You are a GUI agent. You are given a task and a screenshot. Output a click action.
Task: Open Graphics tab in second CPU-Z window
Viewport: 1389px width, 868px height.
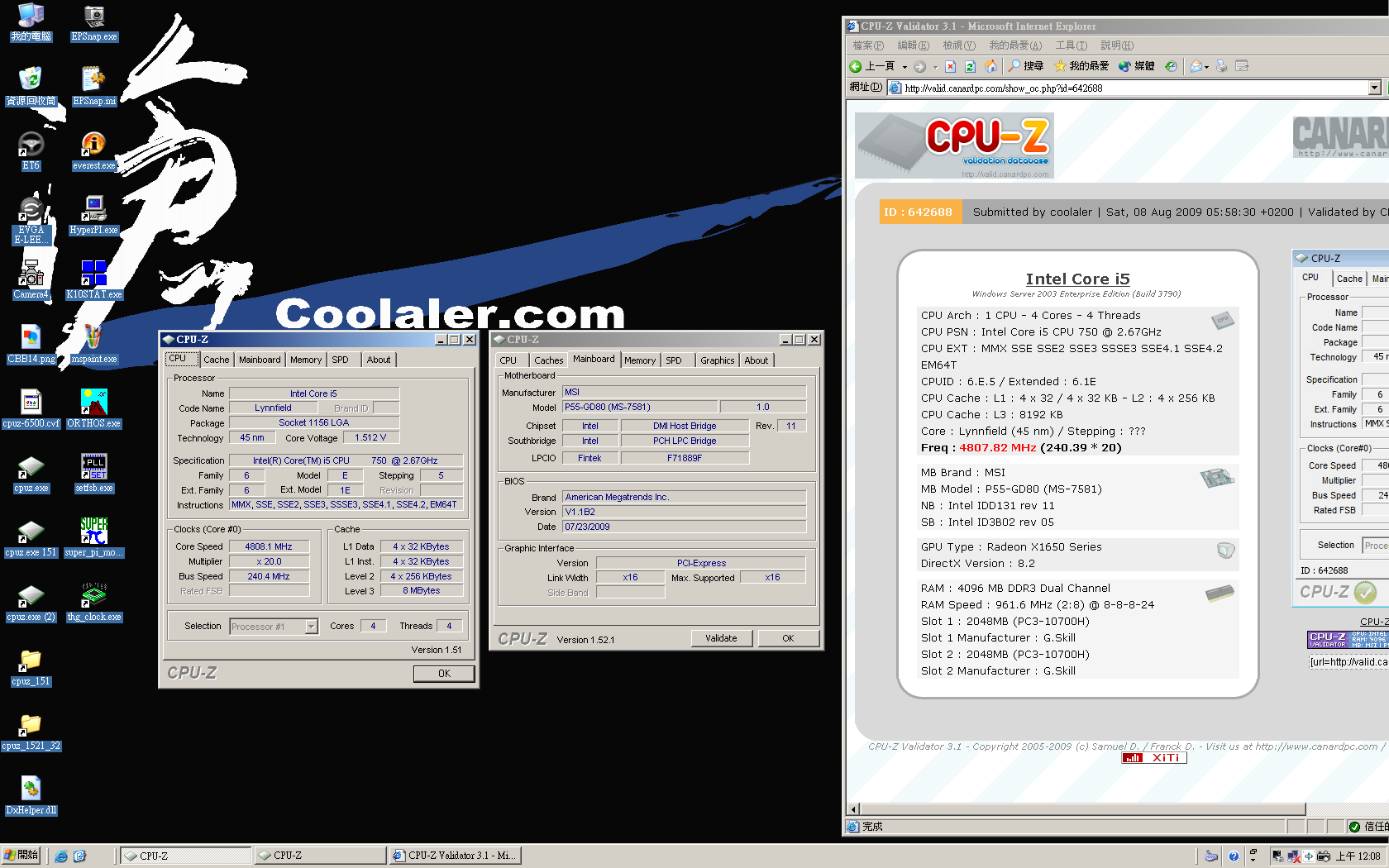(717, 360)
